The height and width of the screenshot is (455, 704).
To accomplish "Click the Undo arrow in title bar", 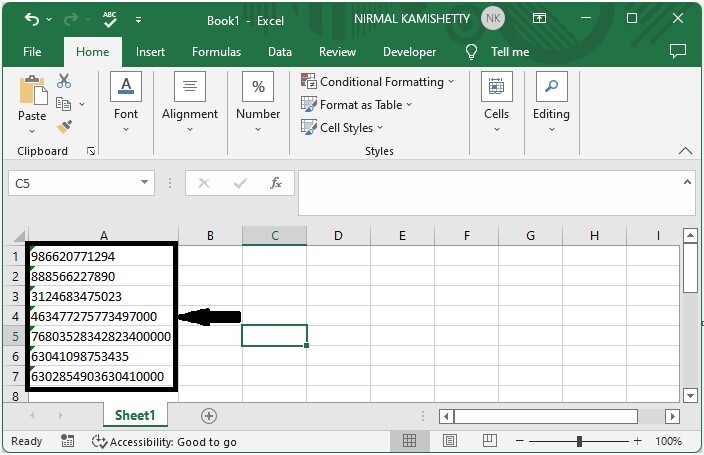I will (x=32, y=19).
